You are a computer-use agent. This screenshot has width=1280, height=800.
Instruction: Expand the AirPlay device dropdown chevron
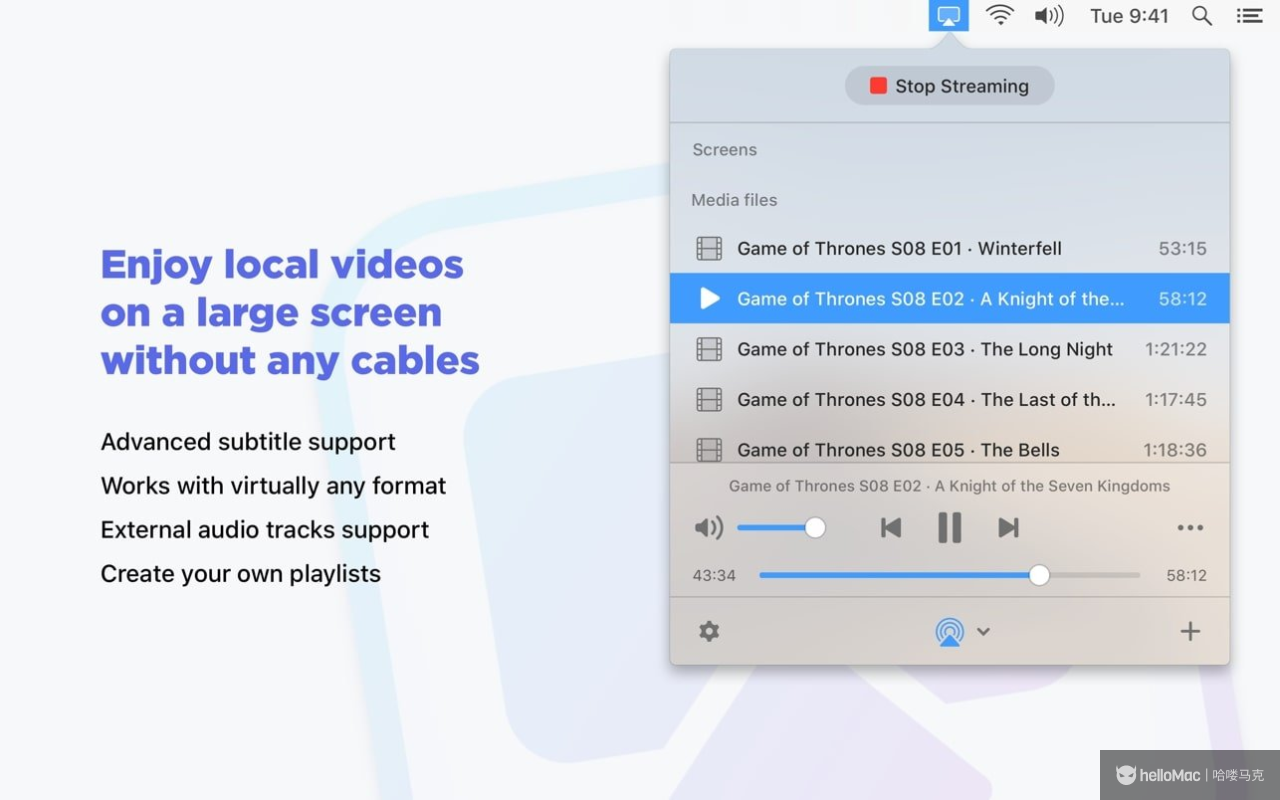click(983, 631)
